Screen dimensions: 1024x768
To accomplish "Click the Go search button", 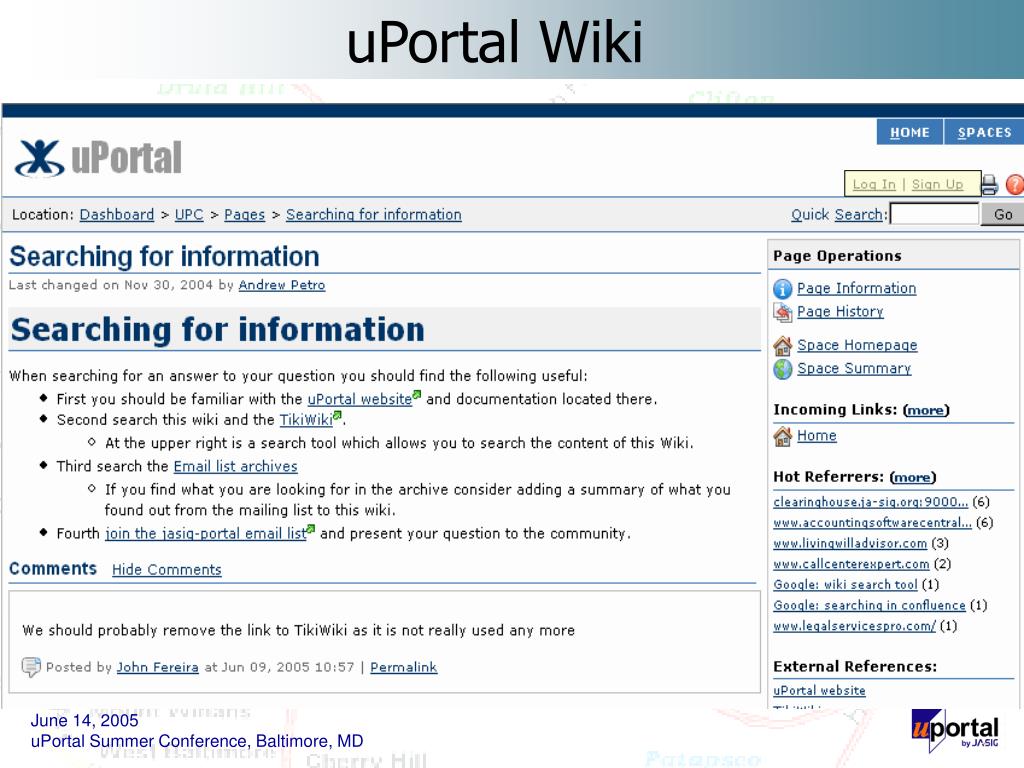I will (x=1002, y=214).
